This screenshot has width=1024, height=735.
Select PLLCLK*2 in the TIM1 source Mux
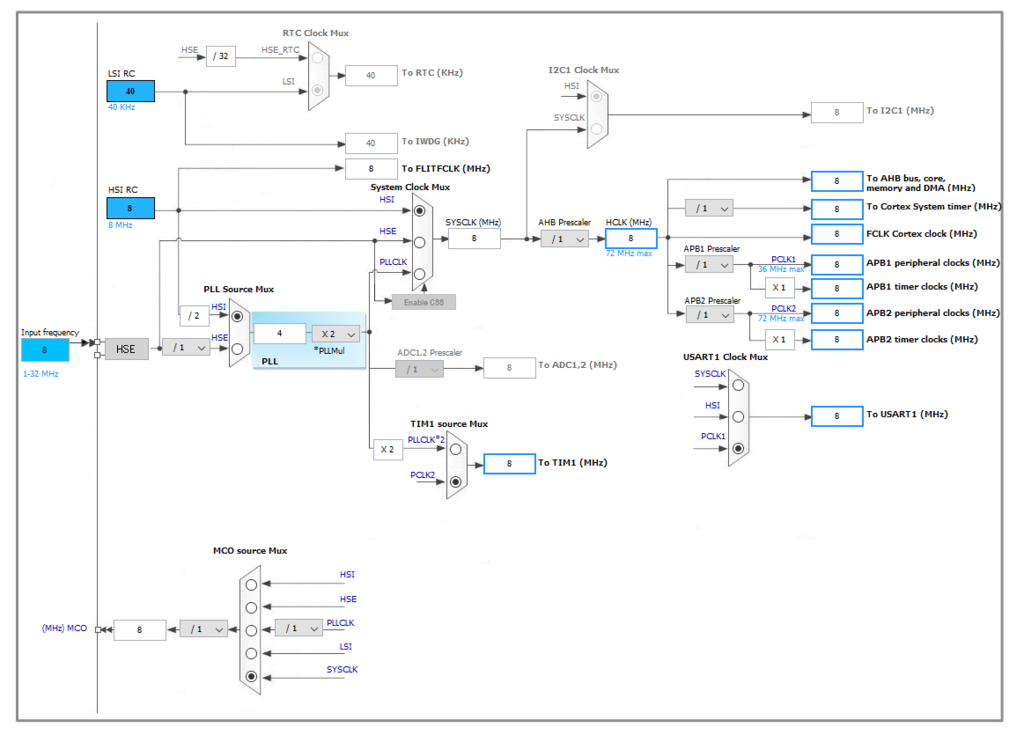(457, 448)
